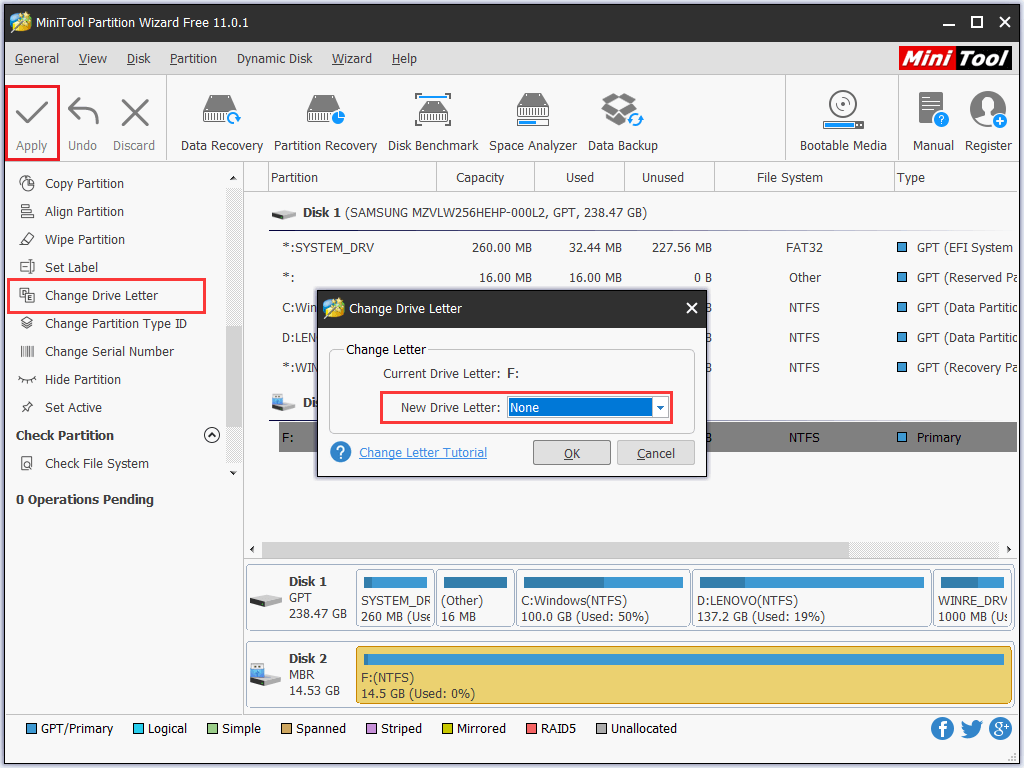Open Data Recovery tool

[221, 123]
